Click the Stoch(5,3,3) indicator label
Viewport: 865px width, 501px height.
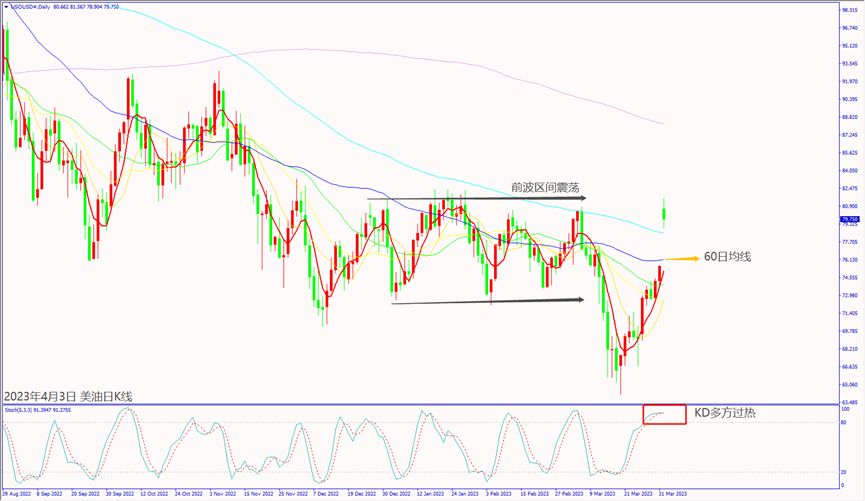[x=23, y=409]
